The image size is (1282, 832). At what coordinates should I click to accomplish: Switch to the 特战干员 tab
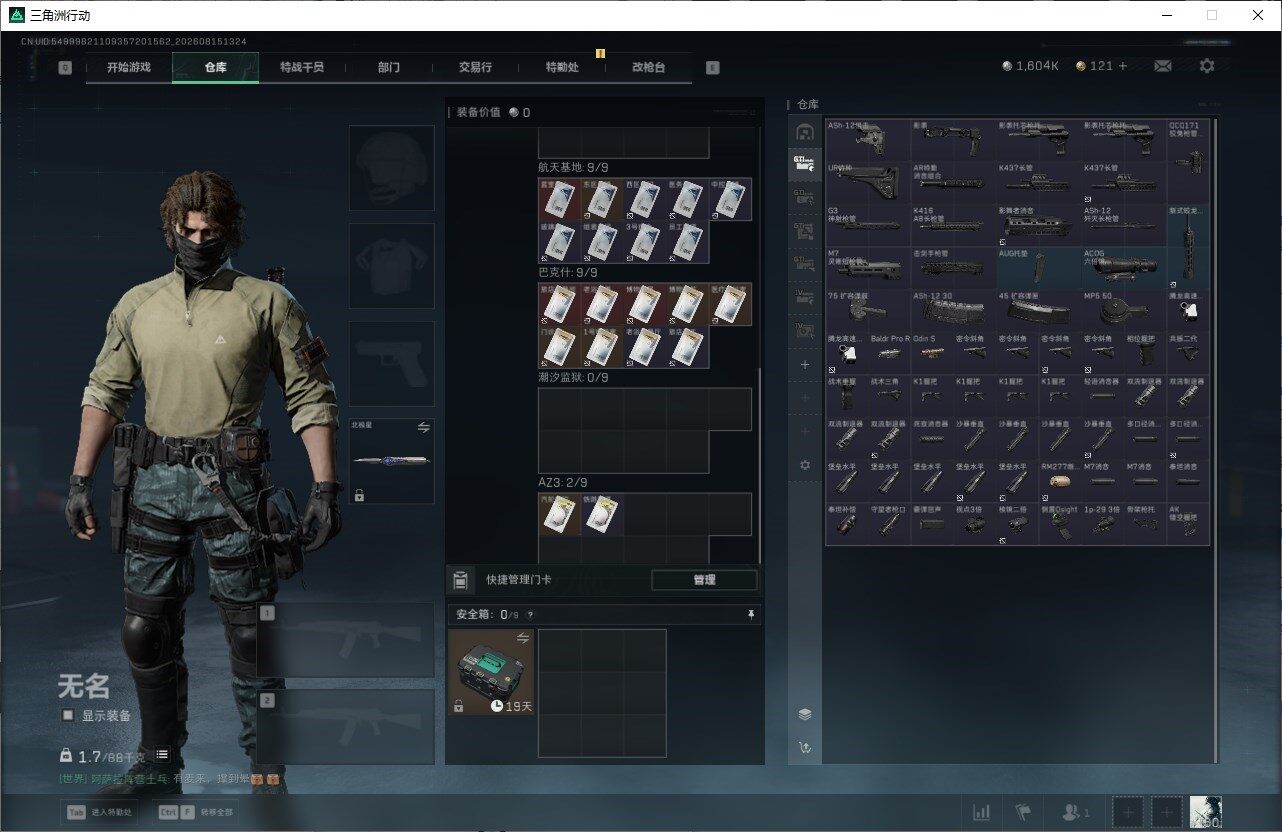point(301,67)
